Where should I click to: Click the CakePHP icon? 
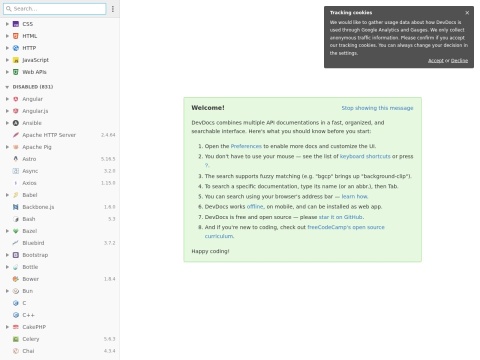[16, 327]
